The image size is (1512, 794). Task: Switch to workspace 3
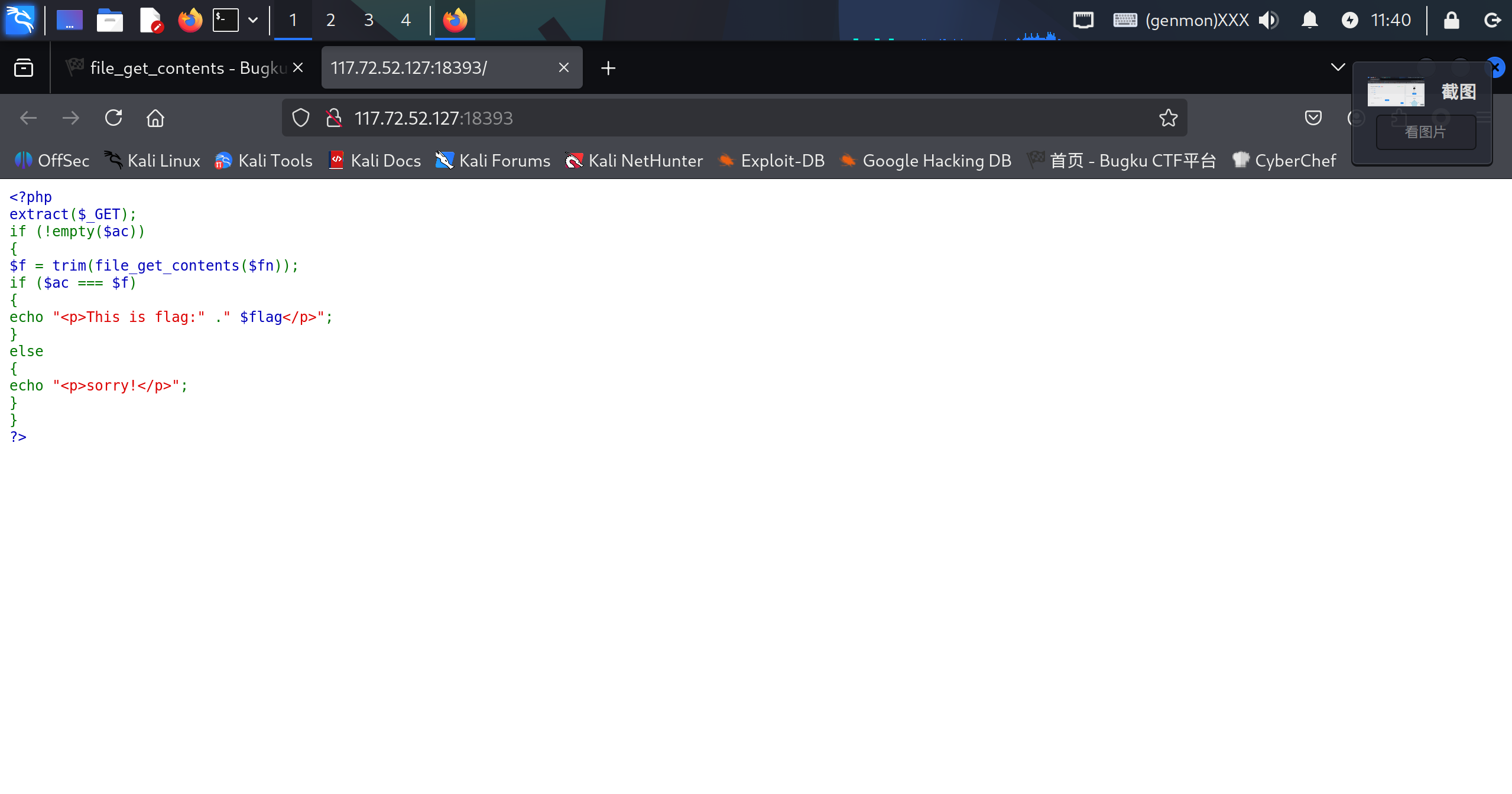(368, 20)
